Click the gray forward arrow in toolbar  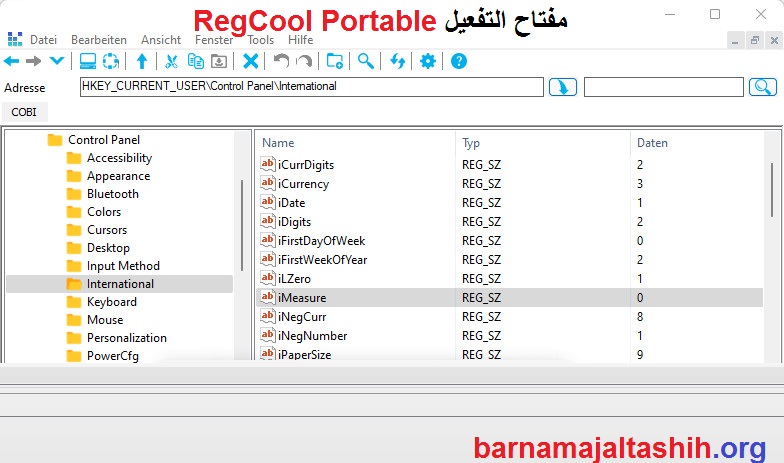(34, 62)
